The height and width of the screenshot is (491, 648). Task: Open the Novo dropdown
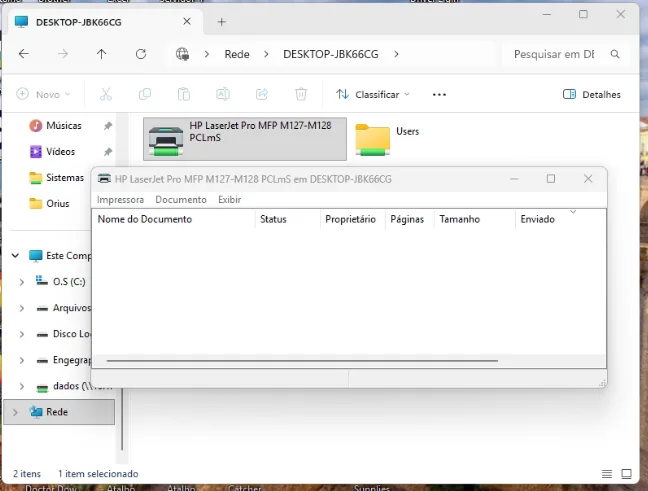(x=43, y=94)
